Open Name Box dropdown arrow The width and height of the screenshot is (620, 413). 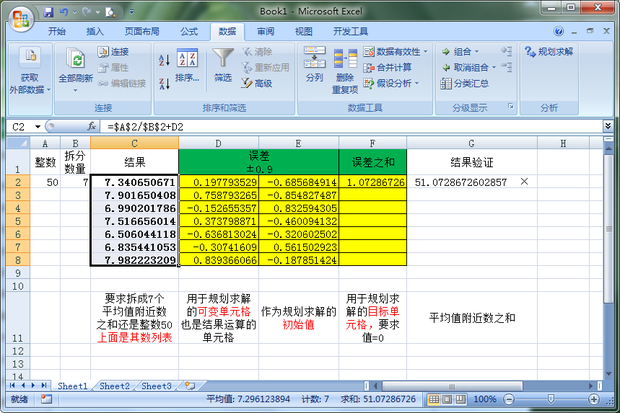pos(38,127)
